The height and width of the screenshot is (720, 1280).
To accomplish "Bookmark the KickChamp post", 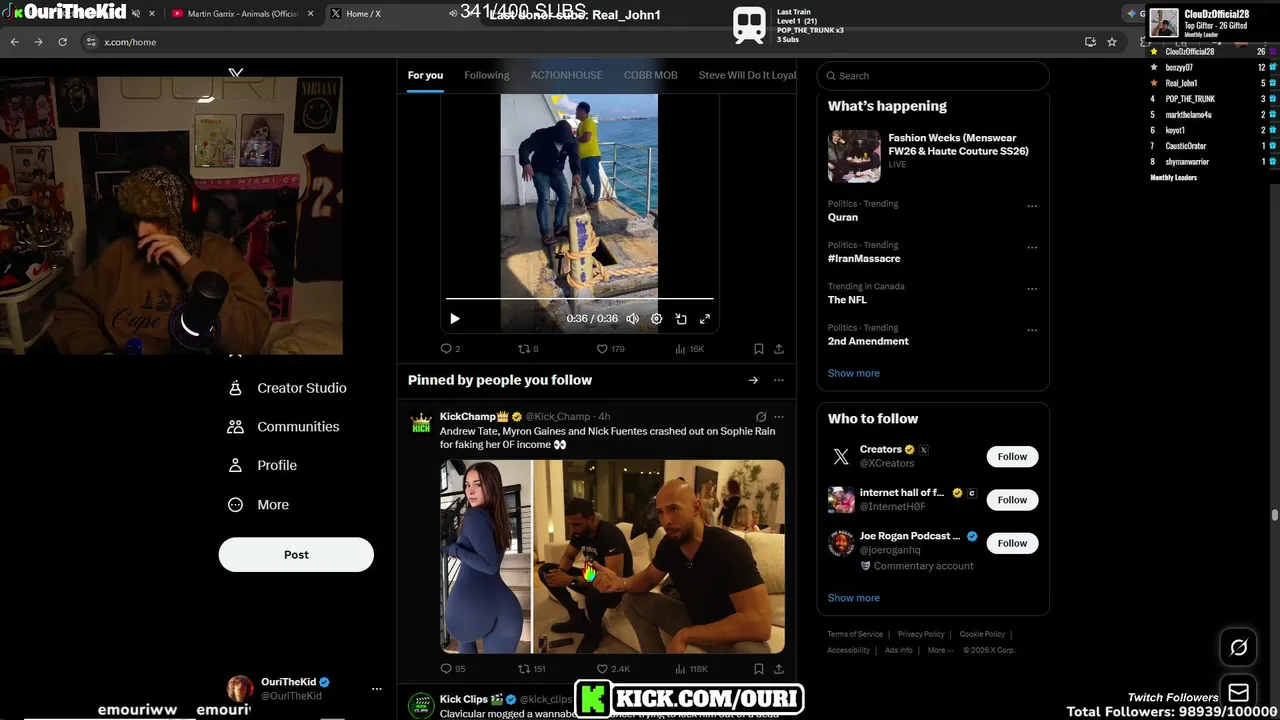I will pyautogui.click(x=758, y=669).
